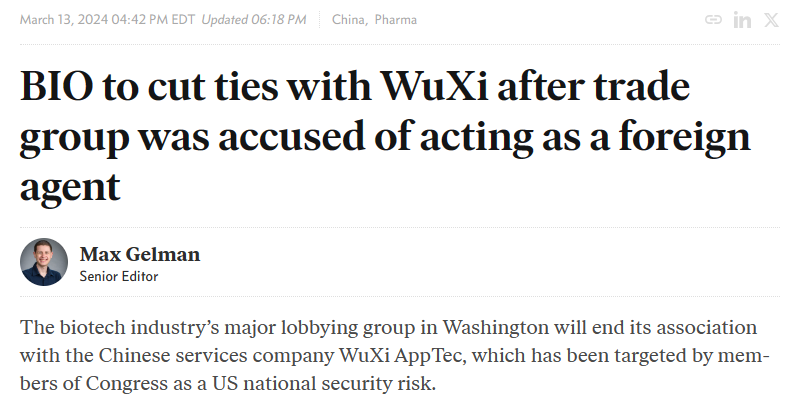
Task: Click the word BIO in headline
Action: tap(57, 85)
